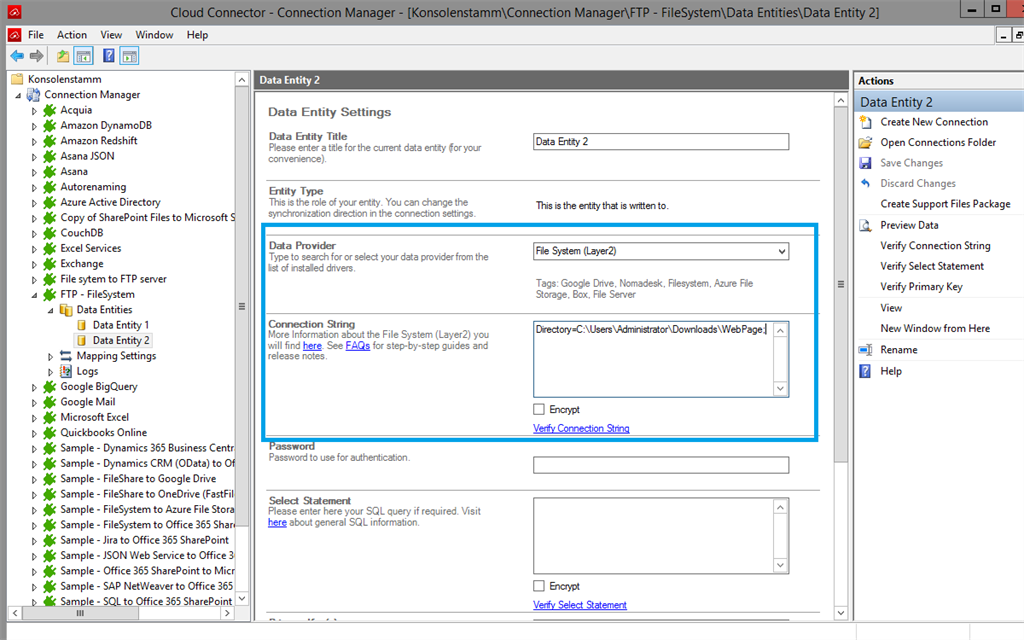Collapse the FTP - FileSystem tree node
The height and width of the screenshot is (640, 1024).
pyautogui.click(x=35, y=295)
